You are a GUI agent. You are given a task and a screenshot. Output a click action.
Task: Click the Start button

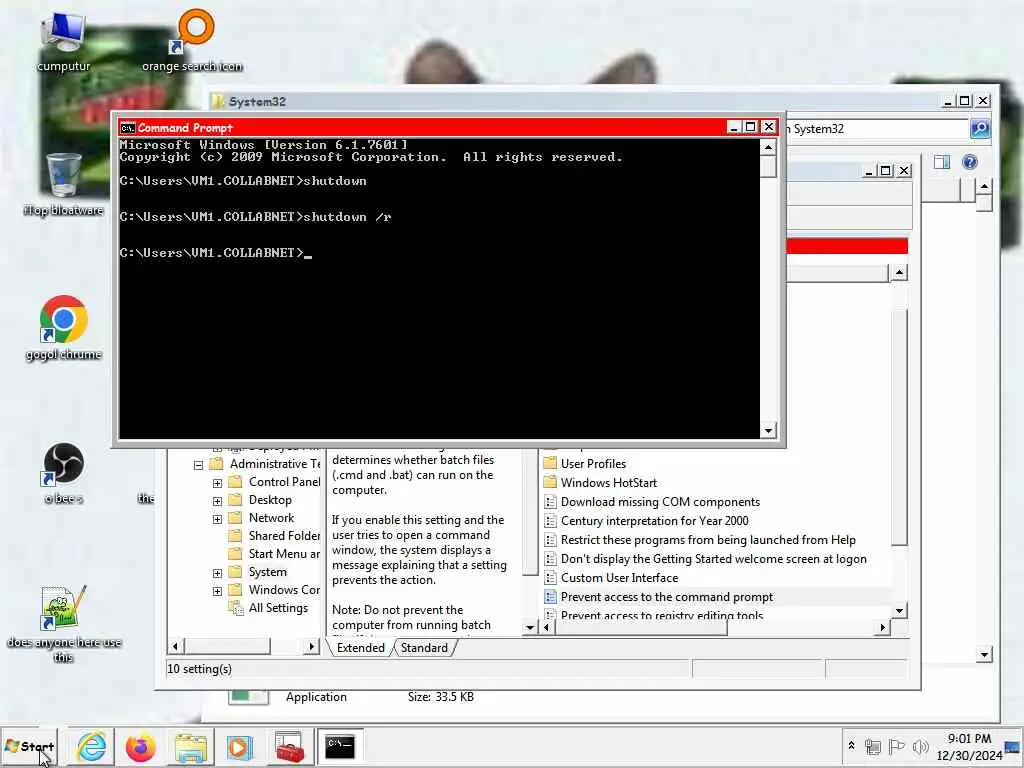pyautogui.click(x=29, y=746)
